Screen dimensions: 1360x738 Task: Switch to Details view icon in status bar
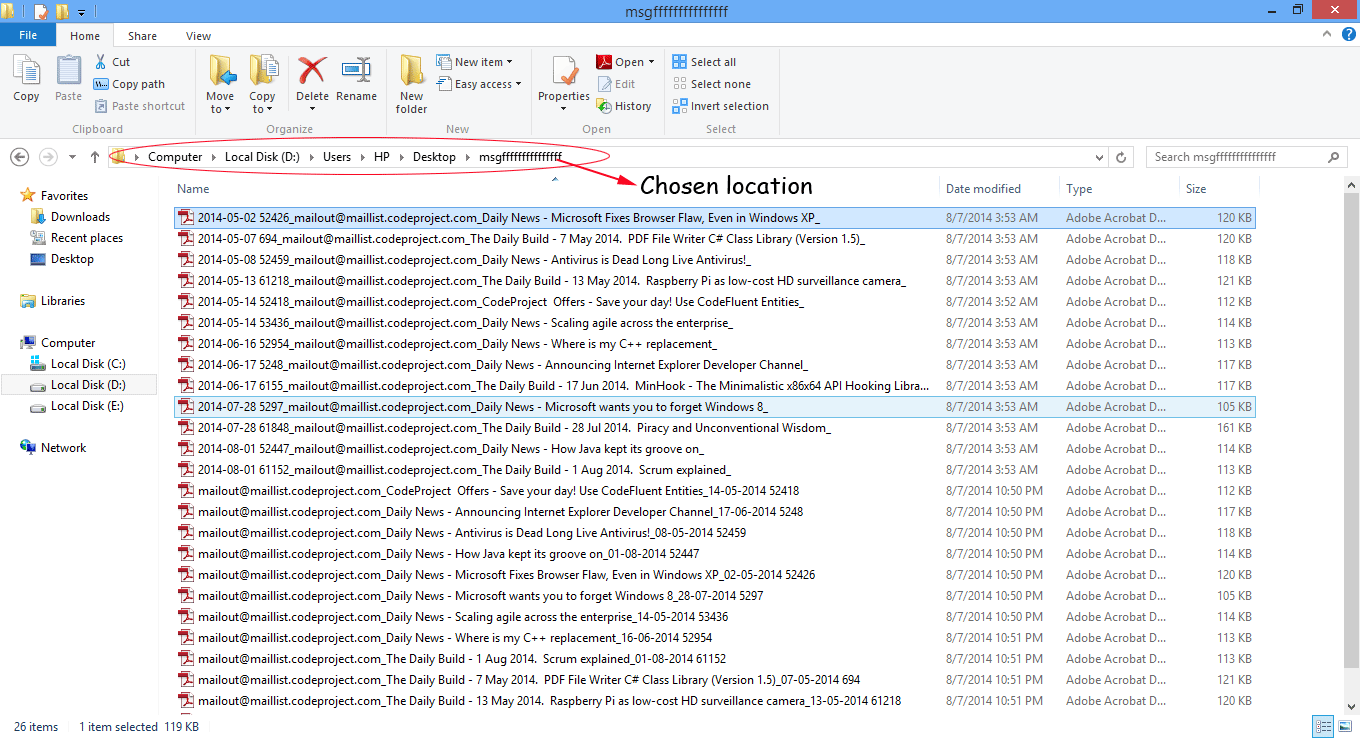pos(1323,727)
